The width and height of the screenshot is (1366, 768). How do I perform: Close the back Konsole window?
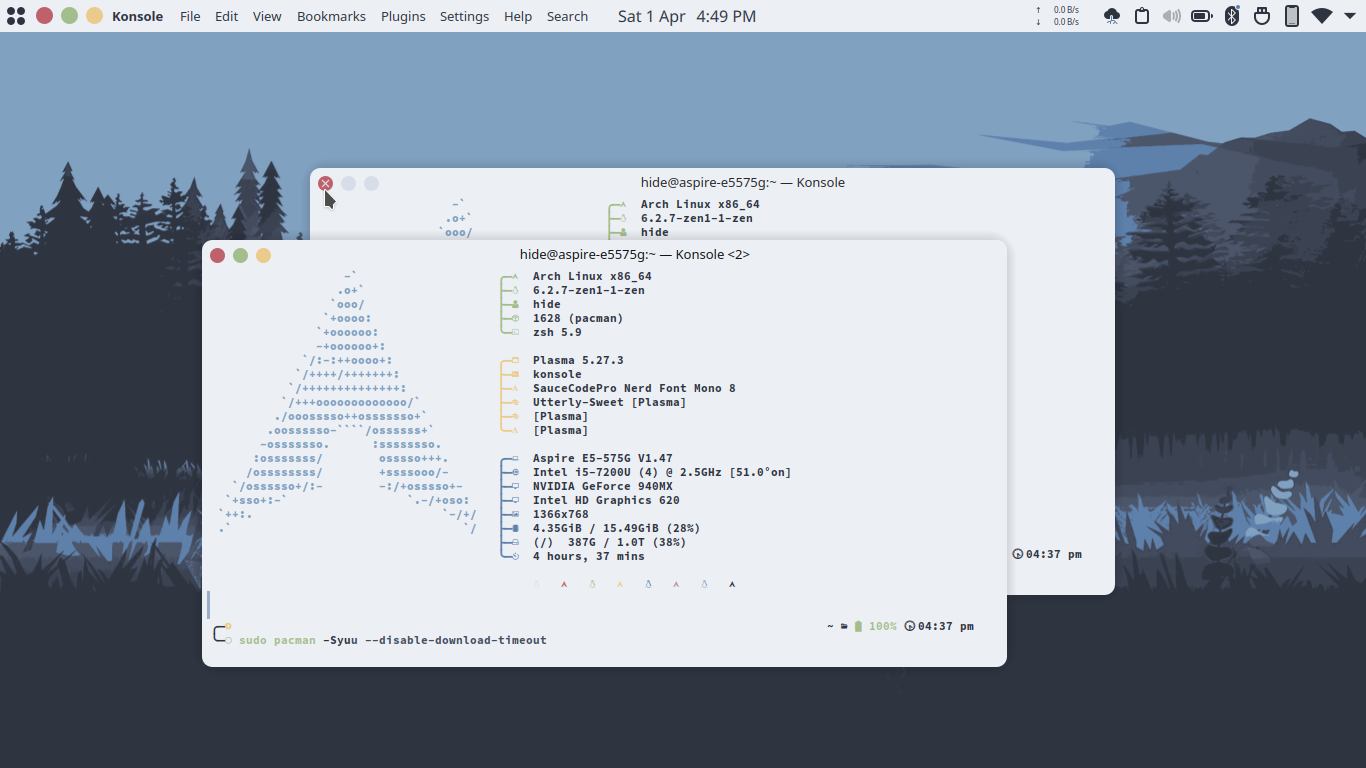click(x=325, y=183)
